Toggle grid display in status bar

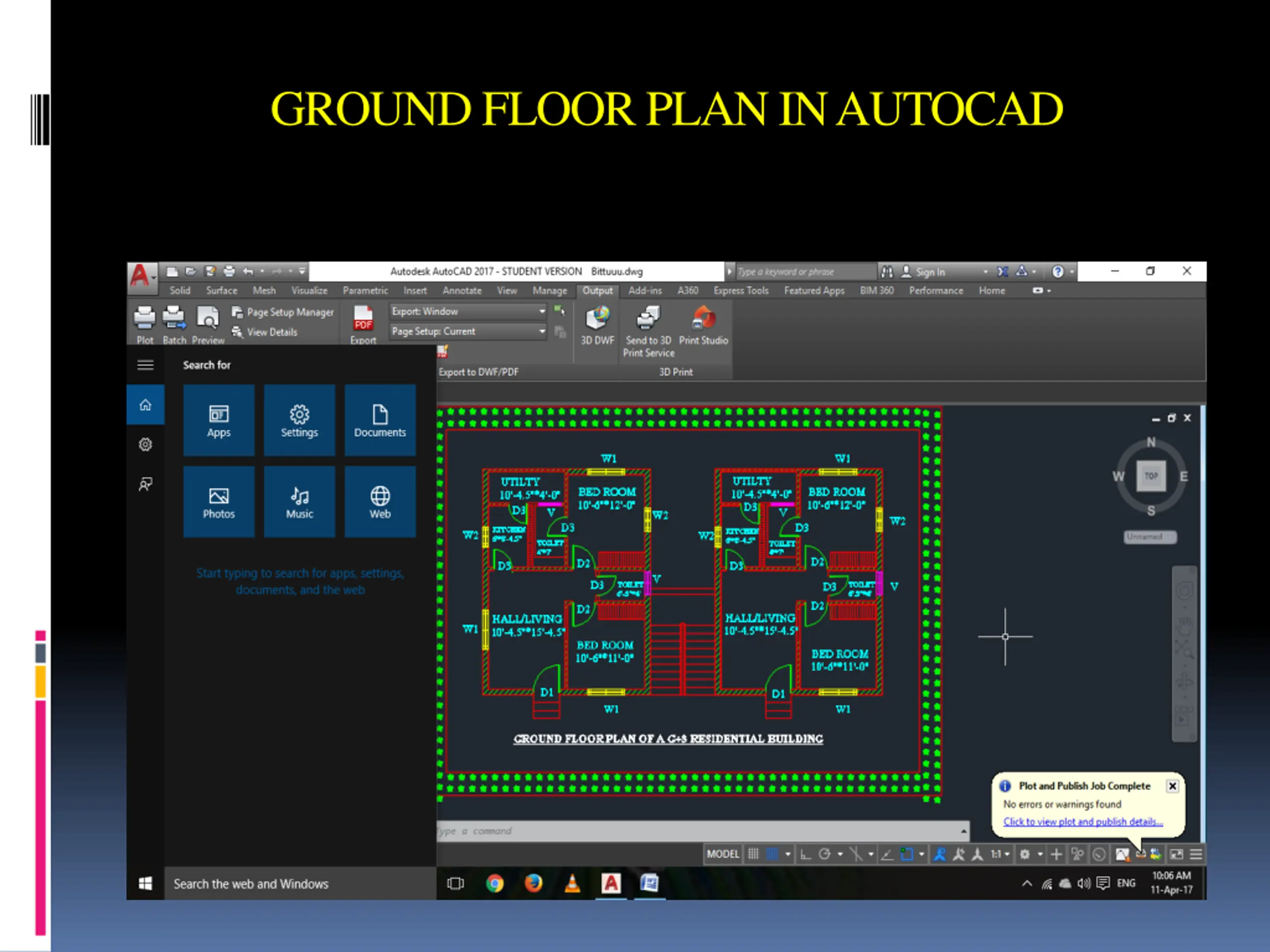coord(753,854)
